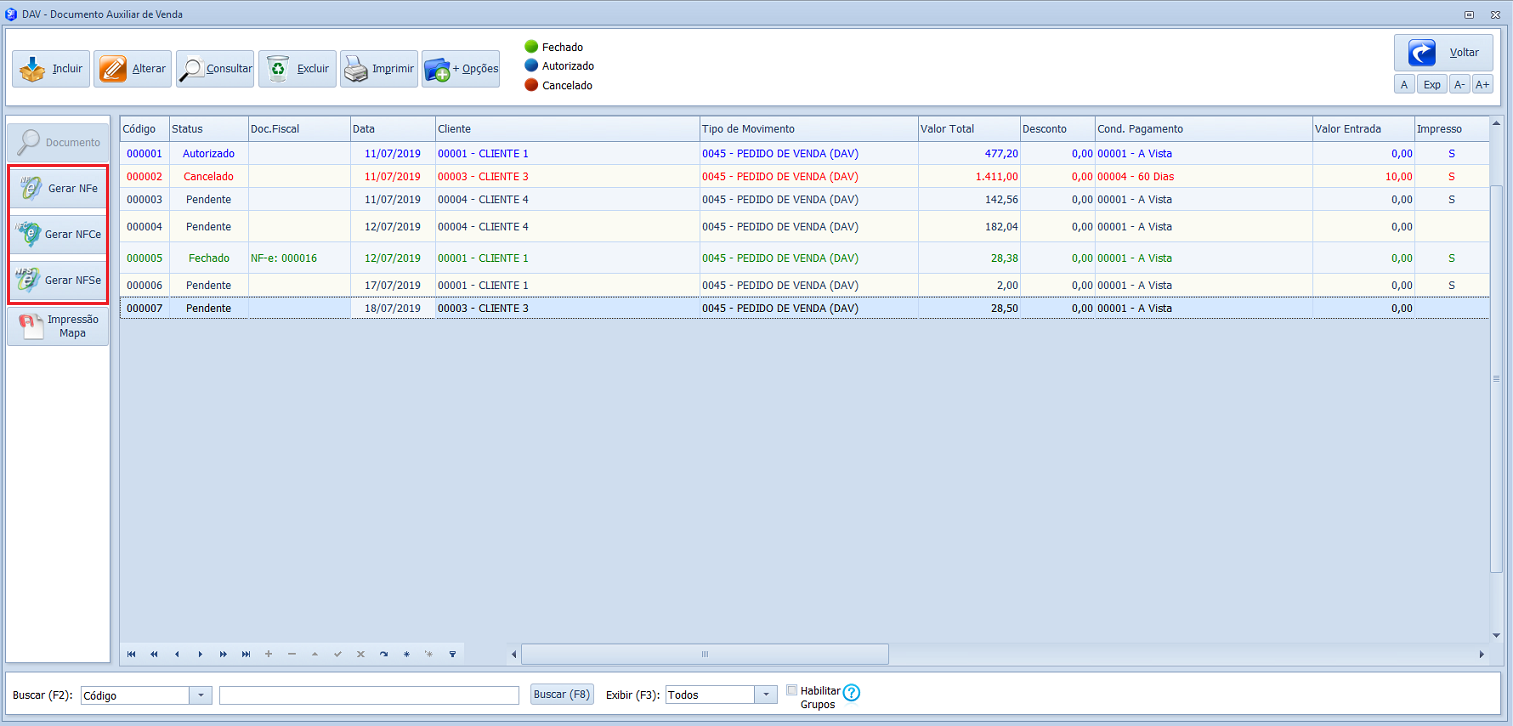This screenshot has height=726, width=1513.
Task: Click the A+ font increase button
Action: 1482,85
